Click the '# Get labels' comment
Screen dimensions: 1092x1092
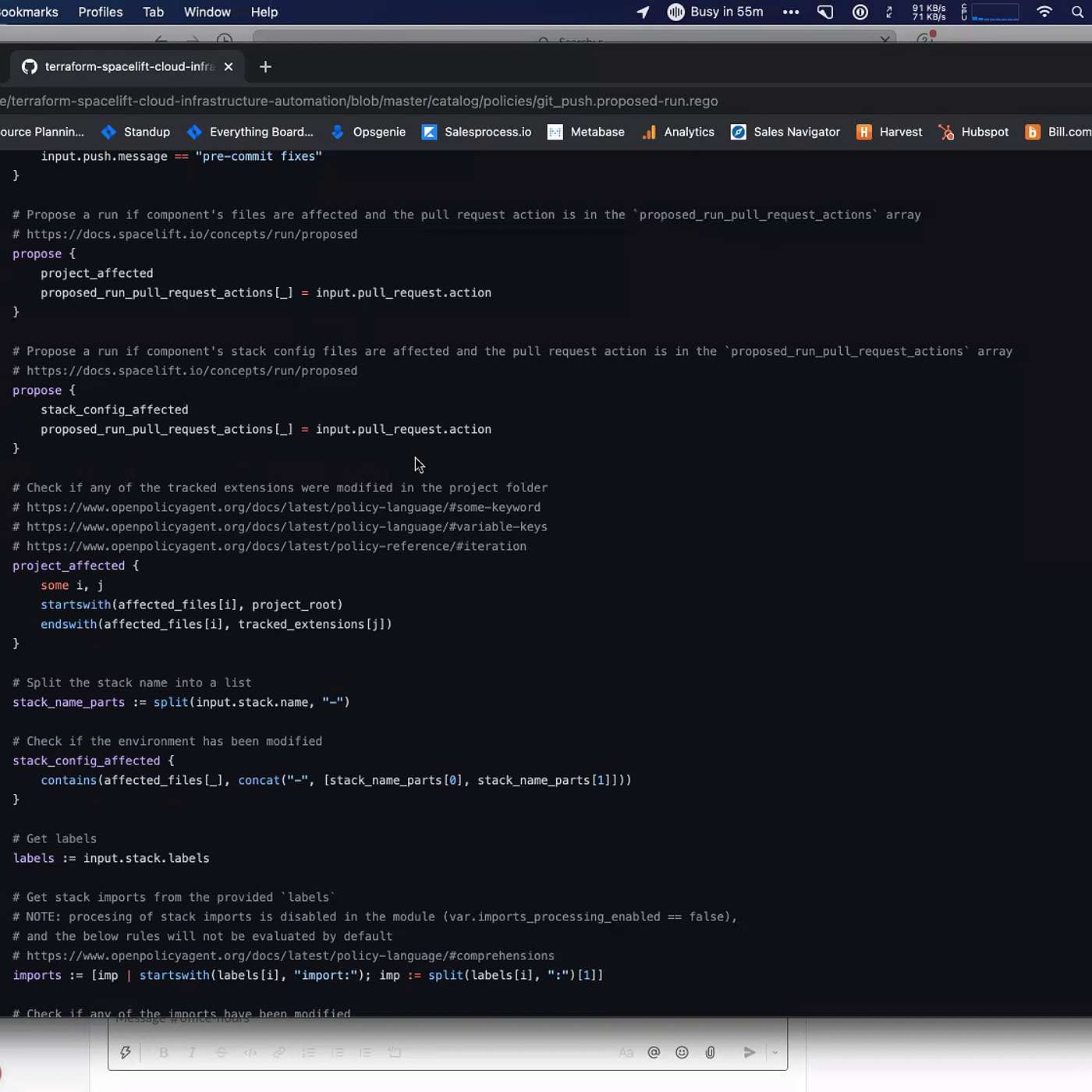tap(55, 838)
